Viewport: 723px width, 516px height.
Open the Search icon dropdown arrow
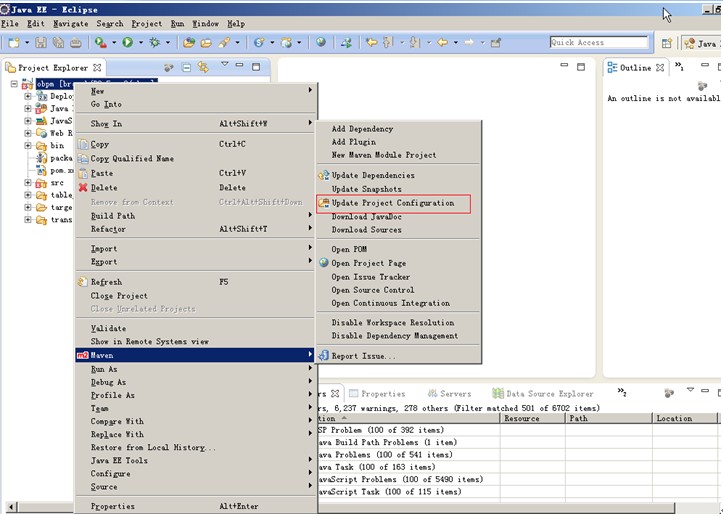(x=237, y=42)
